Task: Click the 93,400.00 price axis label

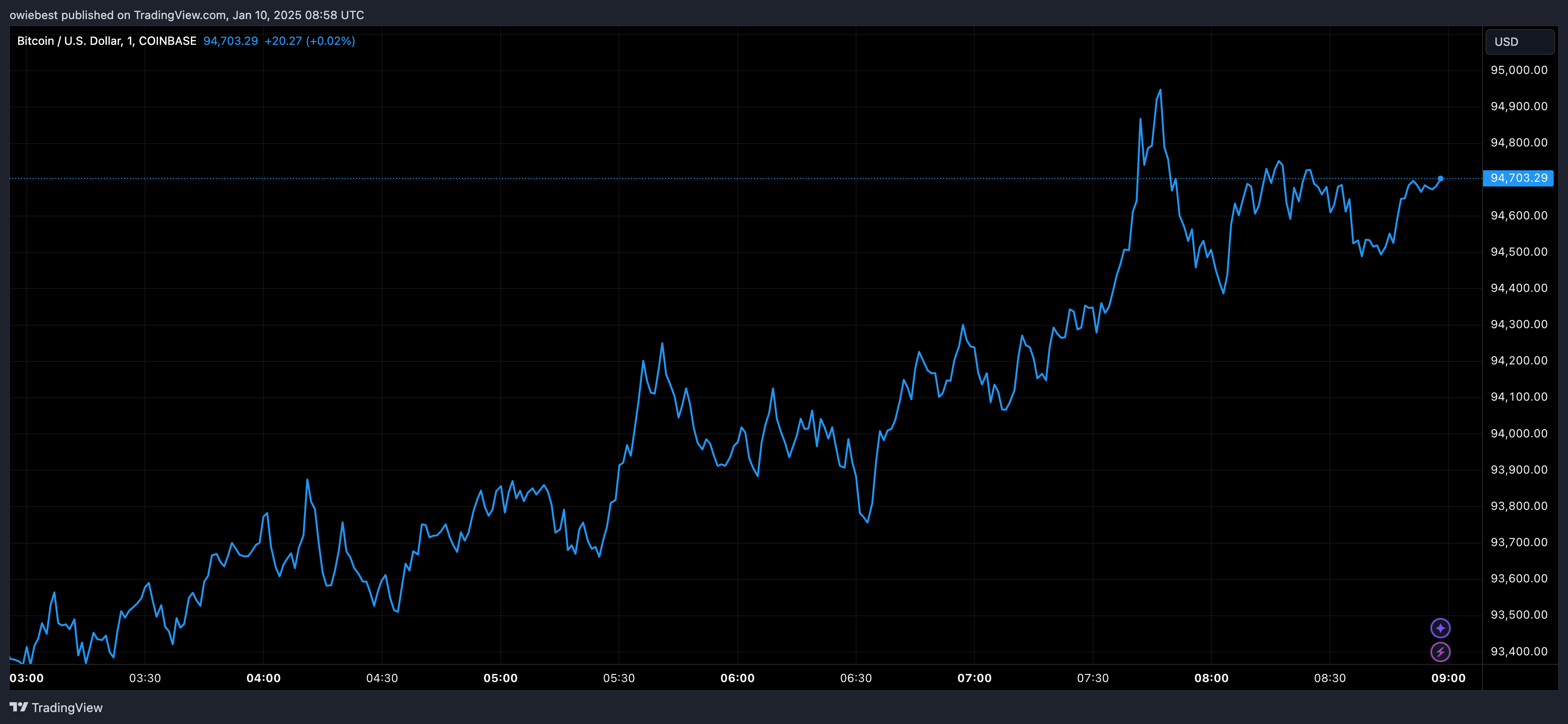Action: coord(1519,651)
